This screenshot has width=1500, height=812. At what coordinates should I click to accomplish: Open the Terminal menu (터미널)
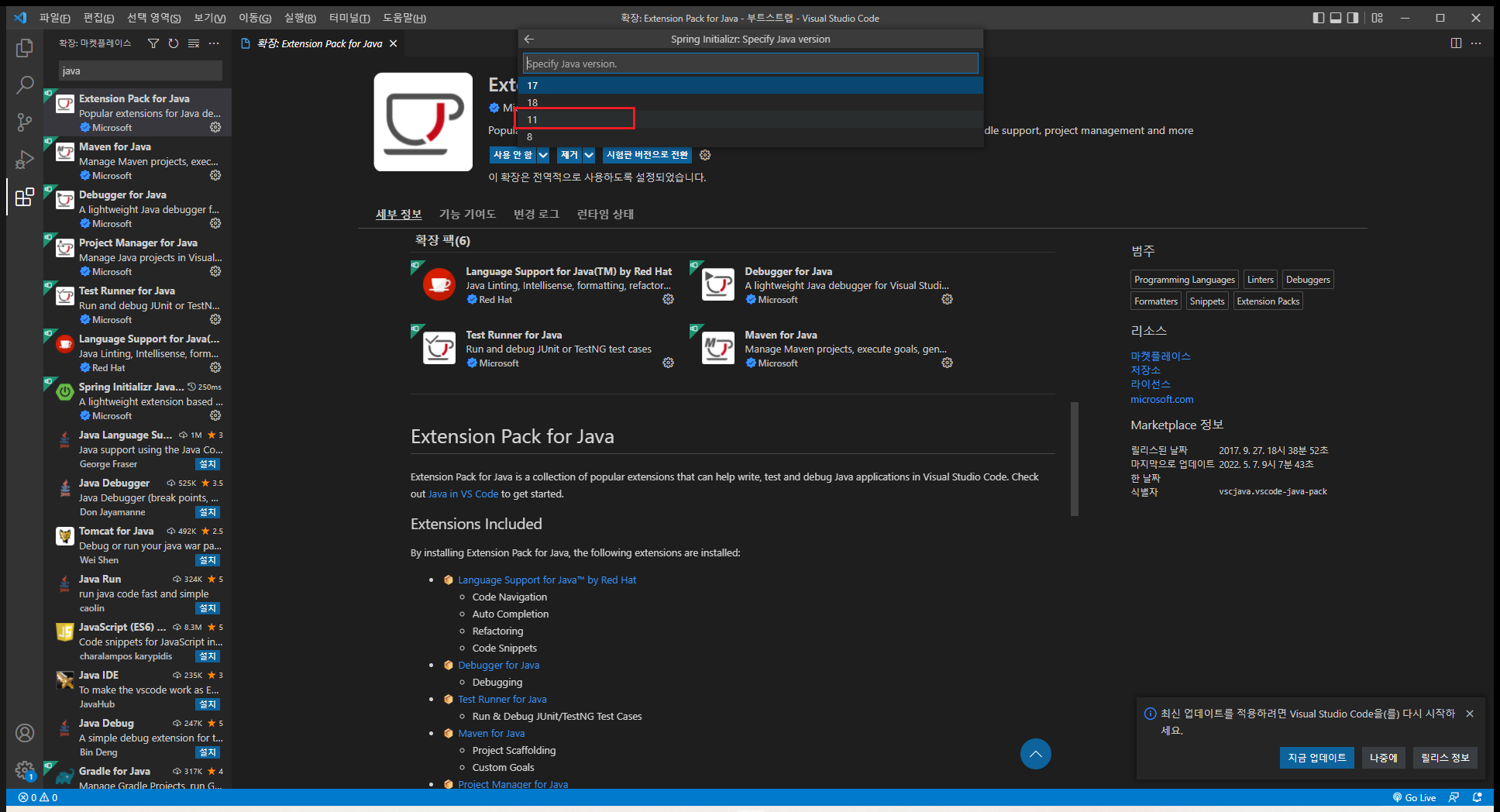pos(349,18)
